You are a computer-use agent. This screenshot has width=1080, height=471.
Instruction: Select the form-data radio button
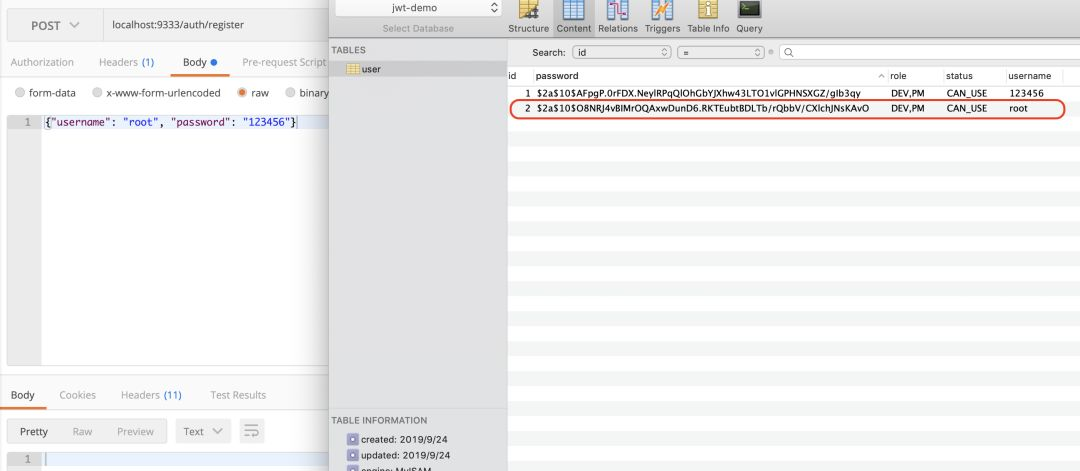[20, 92]
